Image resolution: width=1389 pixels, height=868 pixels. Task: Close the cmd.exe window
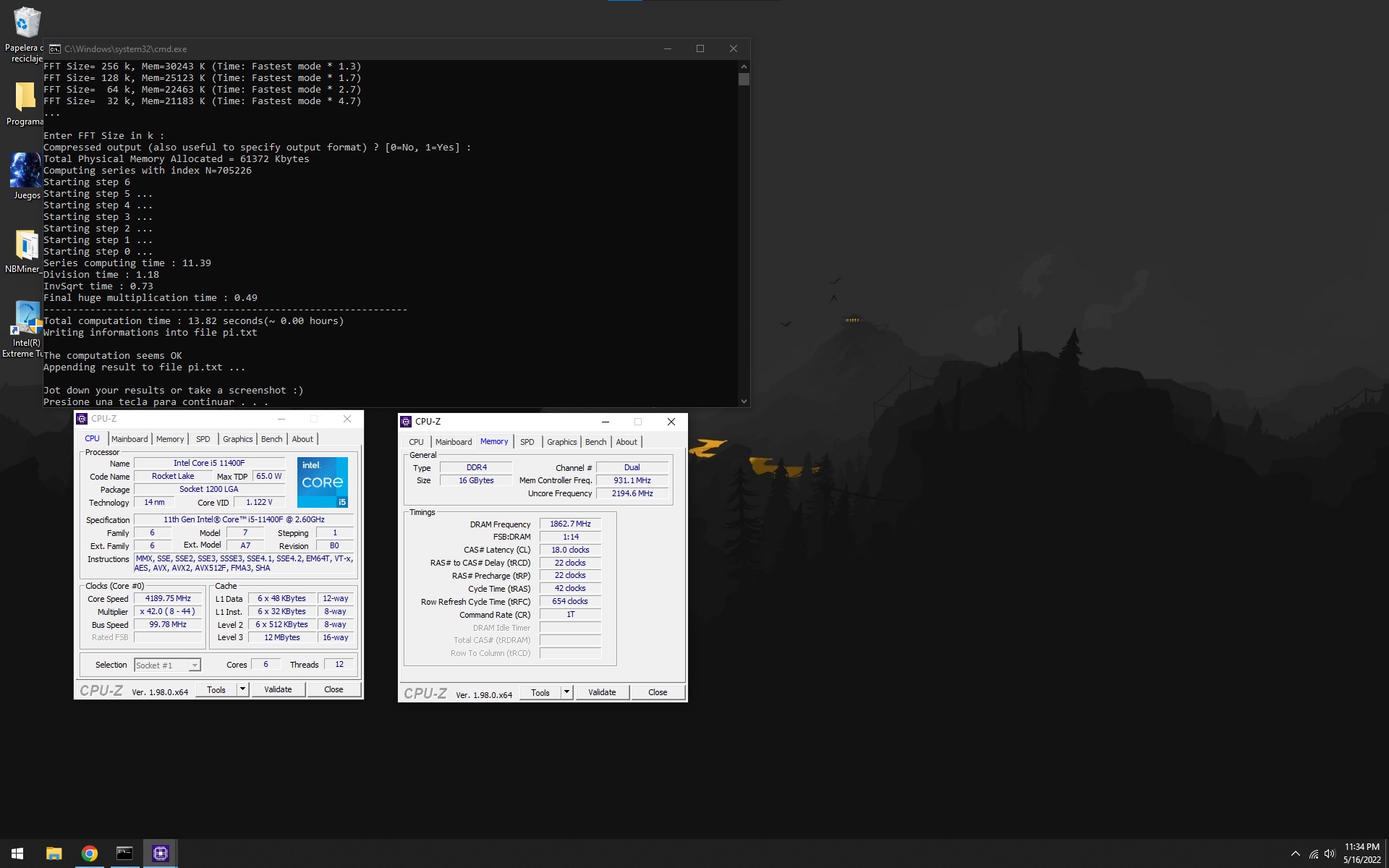click(x=734, y=48)
